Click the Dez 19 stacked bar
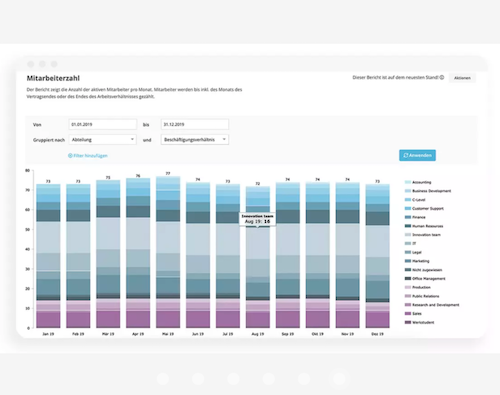Screen dimensions: 500x395 pyautogui.click(x=377, y=256)
